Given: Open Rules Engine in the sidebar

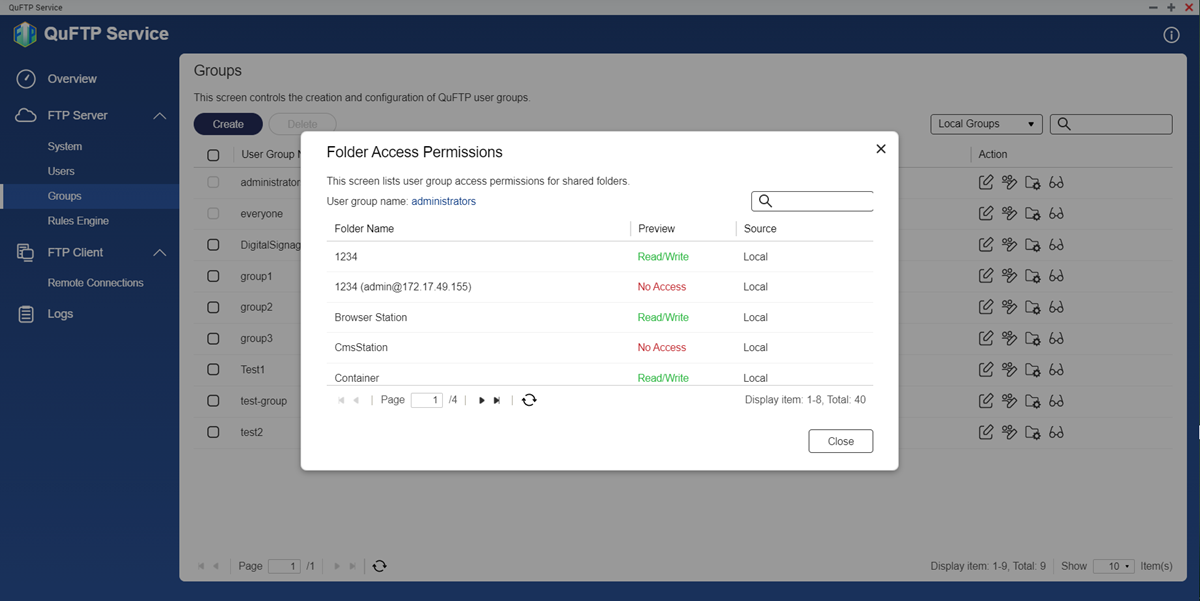Looking at the screenshot, I should [78, 221].
